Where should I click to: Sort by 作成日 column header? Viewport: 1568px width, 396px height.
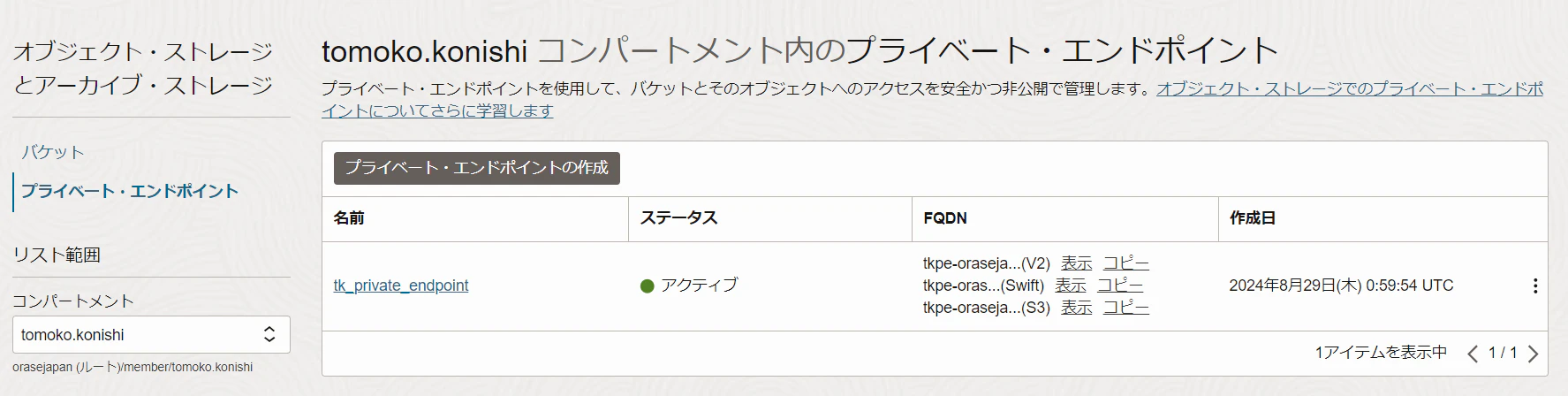(1253, 218)
